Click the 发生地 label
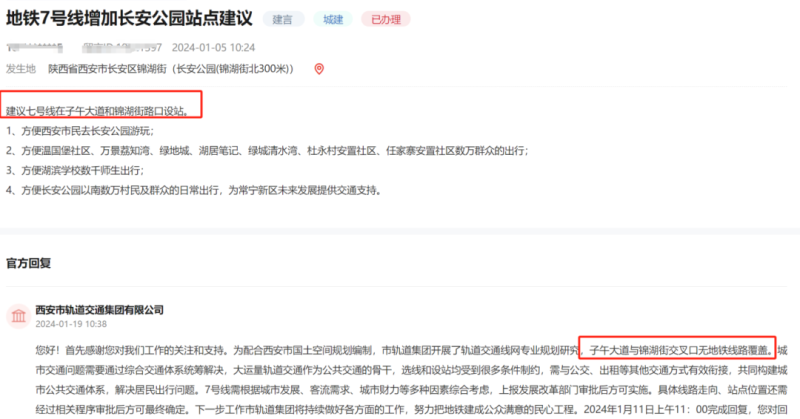This screenshot has width=800, height=419. (21, 69)
